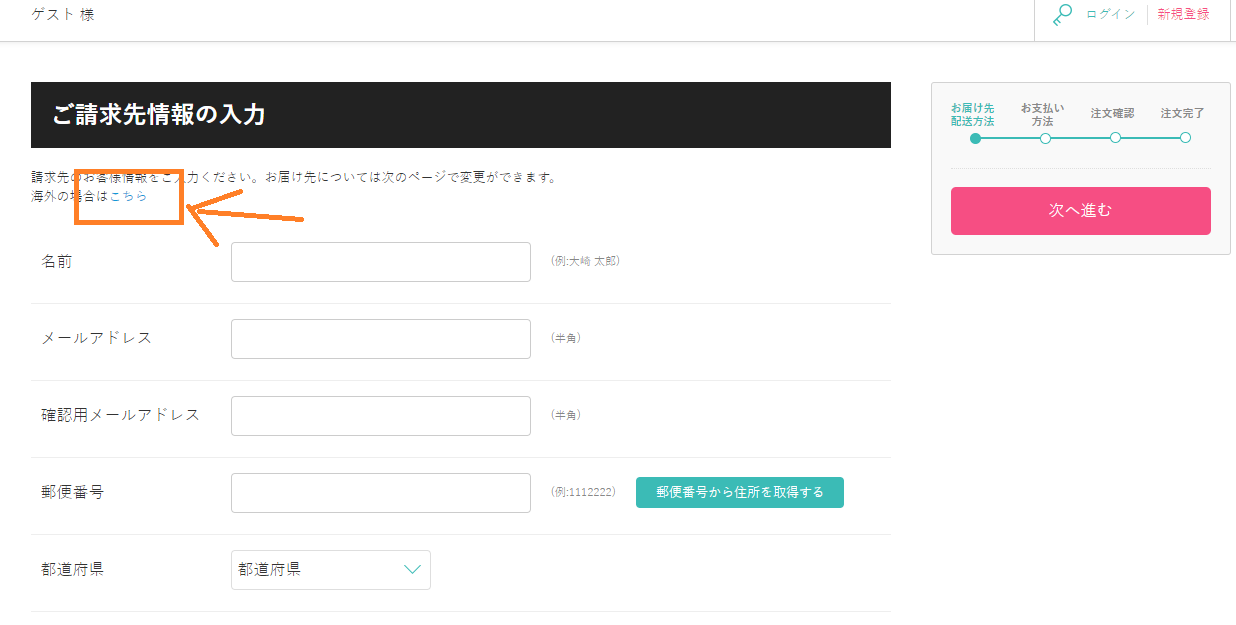
Task: Click the green chevron in the 都道府県 selector
Action: (412, 570)
